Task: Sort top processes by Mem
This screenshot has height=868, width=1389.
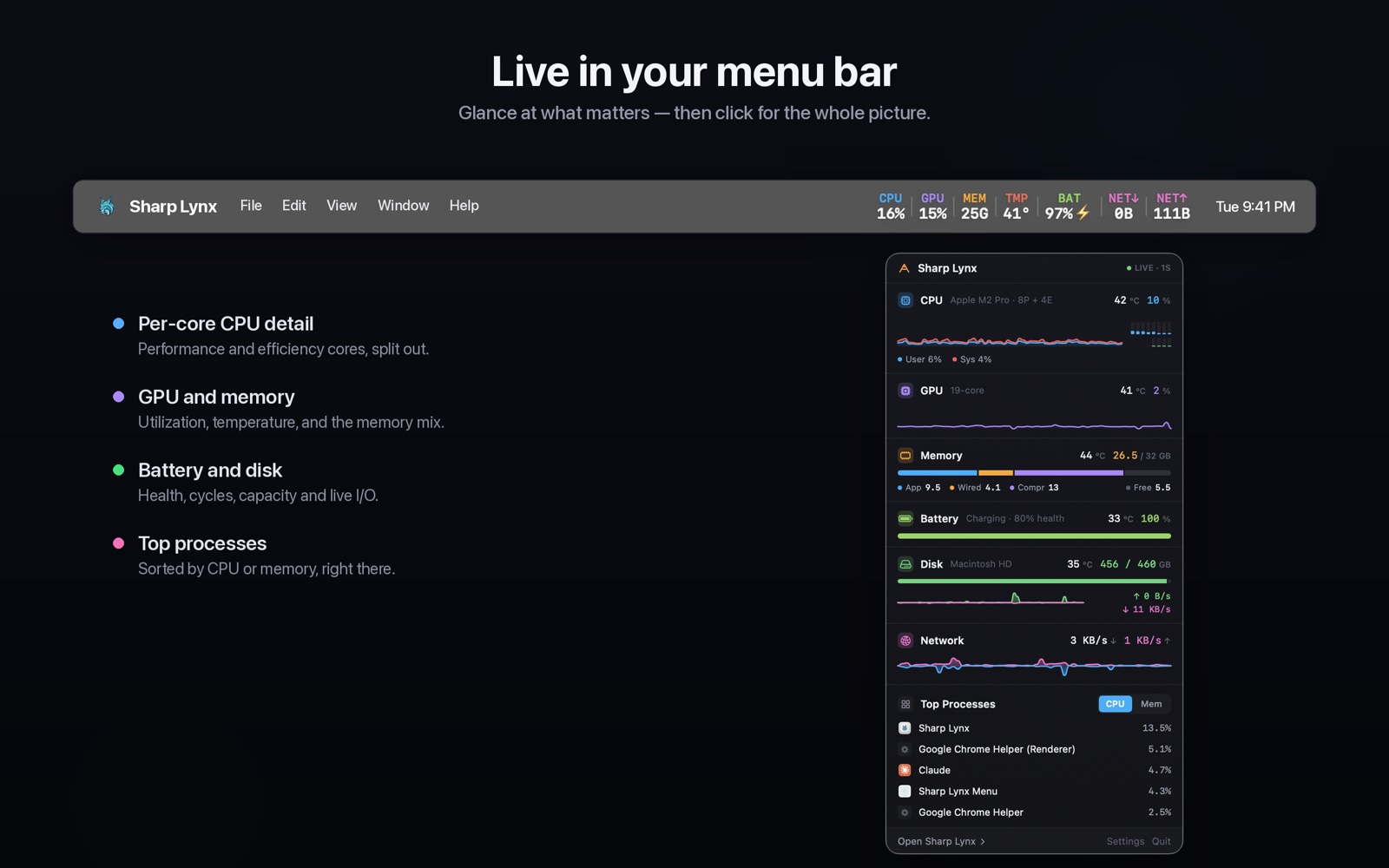Action: 1151,704
